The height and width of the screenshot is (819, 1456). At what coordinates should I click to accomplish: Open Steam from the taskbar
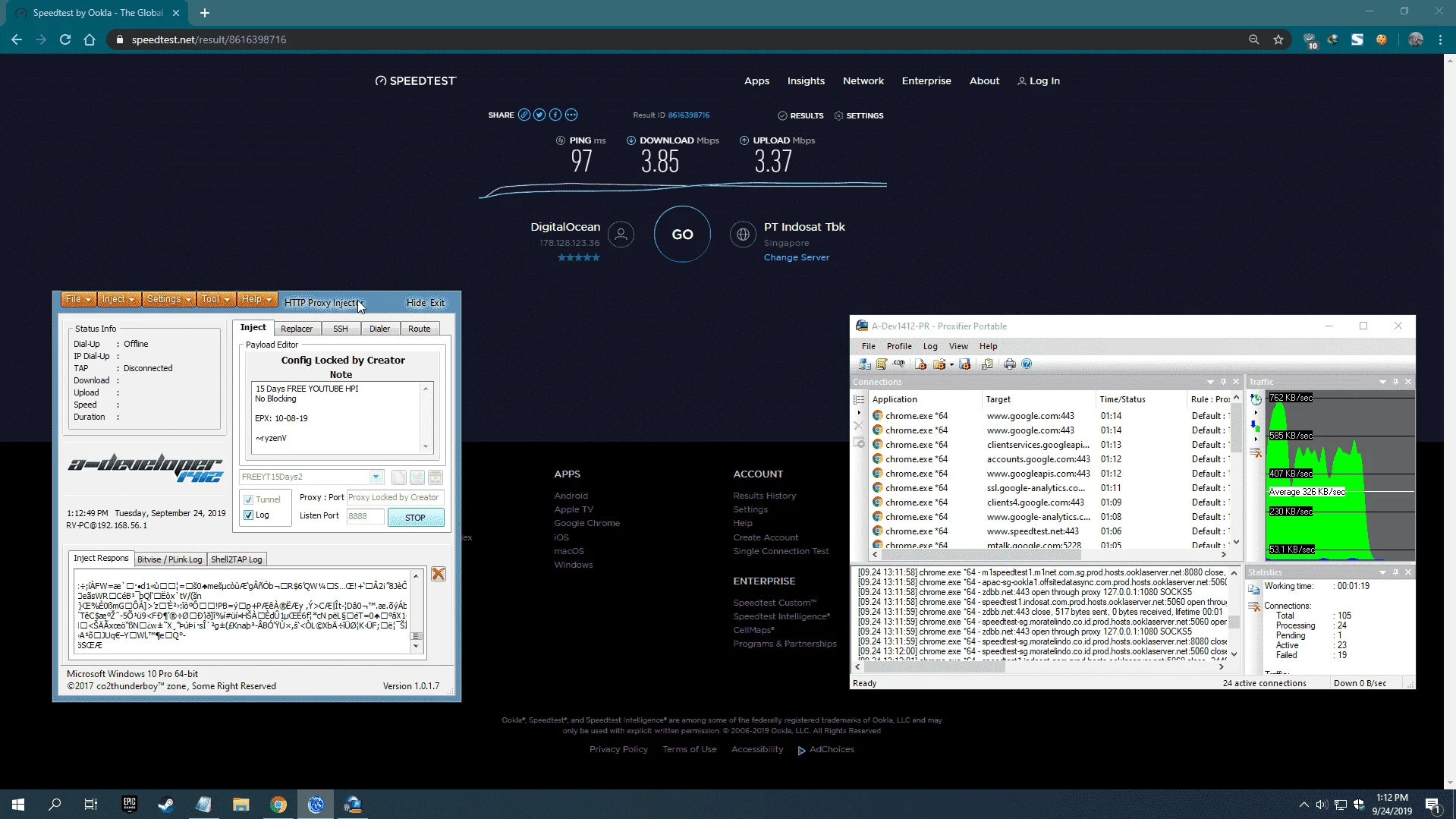click(x=166, y=805)
